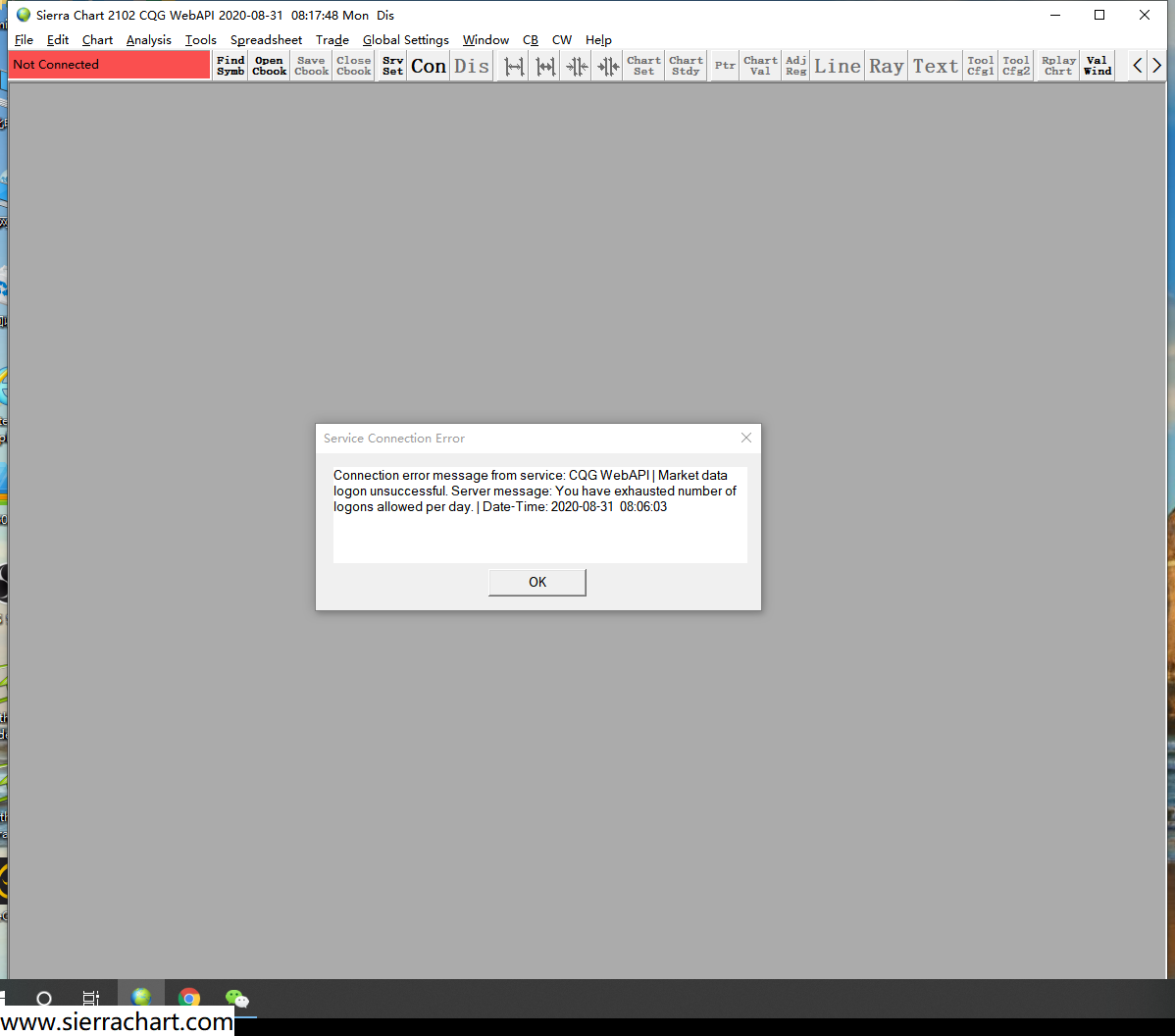Click the Tool Cfg1 button
Image resolution: width=1175 pixels, height=1036 pixels.
(980, 66)
